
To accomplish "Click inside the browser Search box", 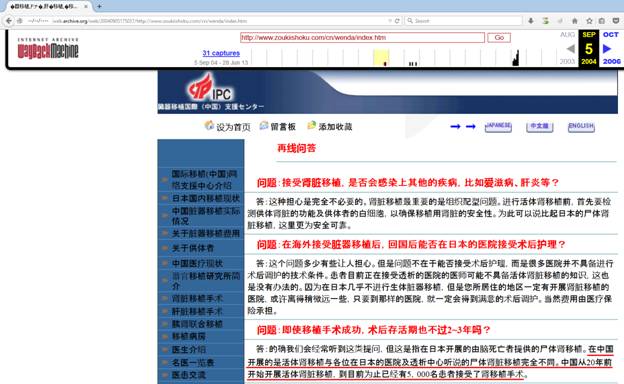I will pyautogui.click(x=464, y=21).
